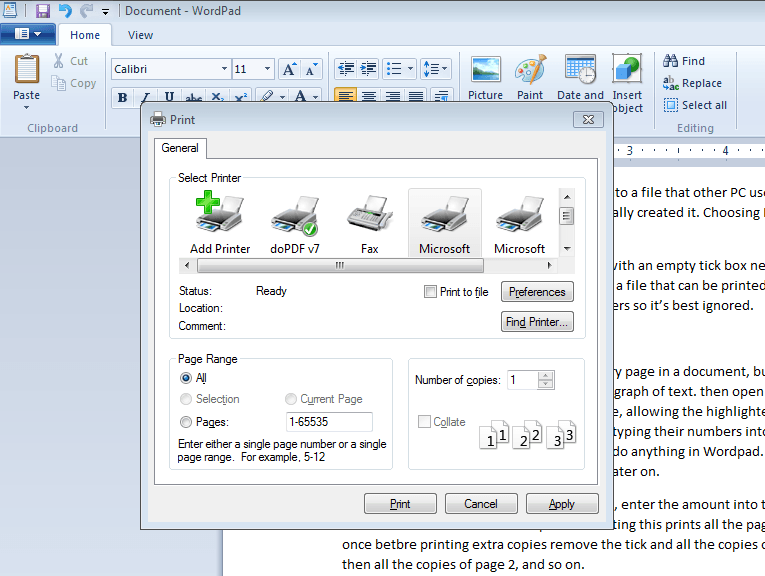The width and height of the screenshot is (765, 576).
Task: Select the last Microsoft printer in the list
Action: point(519,223)
